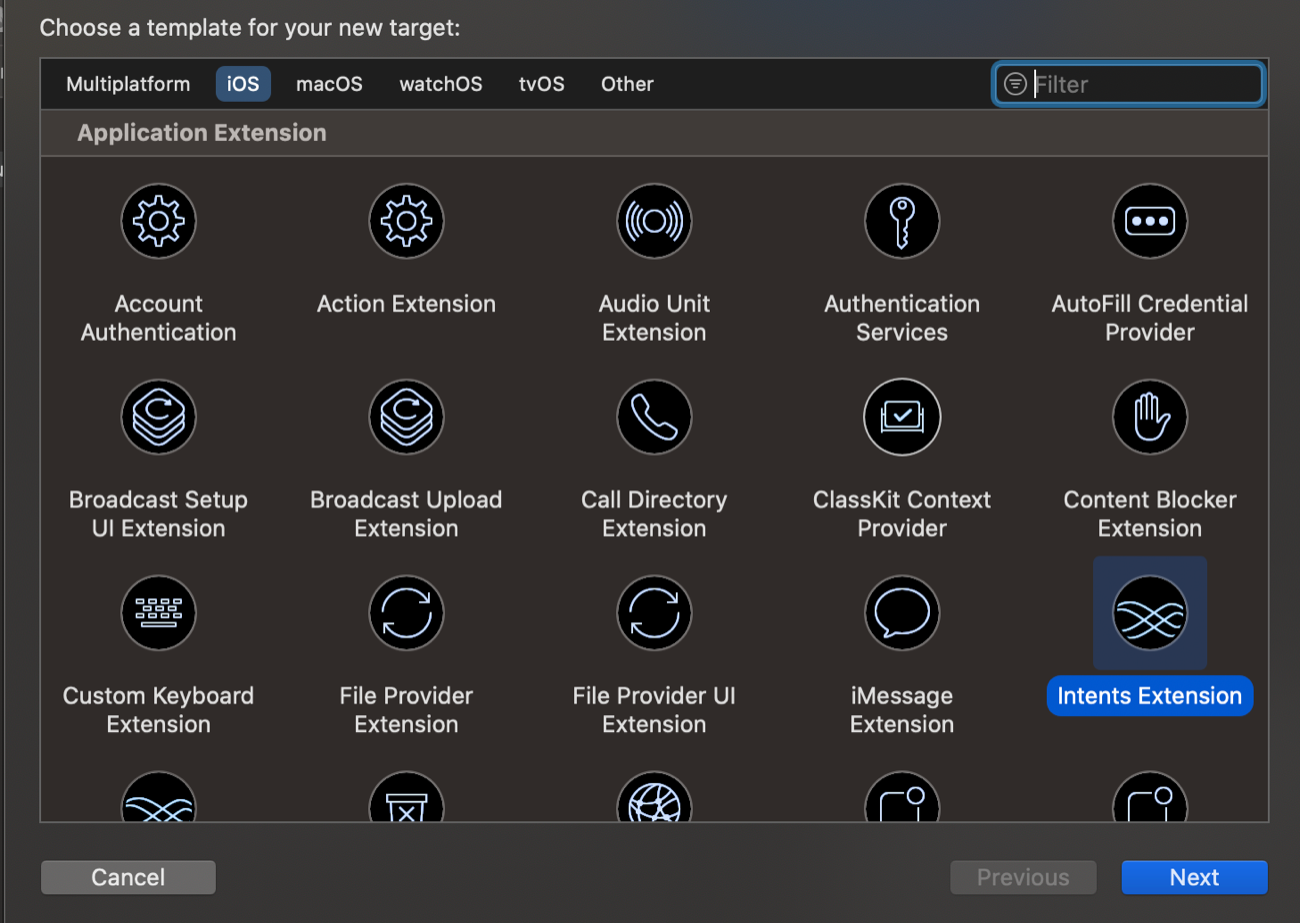This screenshot has width=1300, height=923.
Task: Select the Broadcast Upload Extension icon
Action: [x=406, y=417]
